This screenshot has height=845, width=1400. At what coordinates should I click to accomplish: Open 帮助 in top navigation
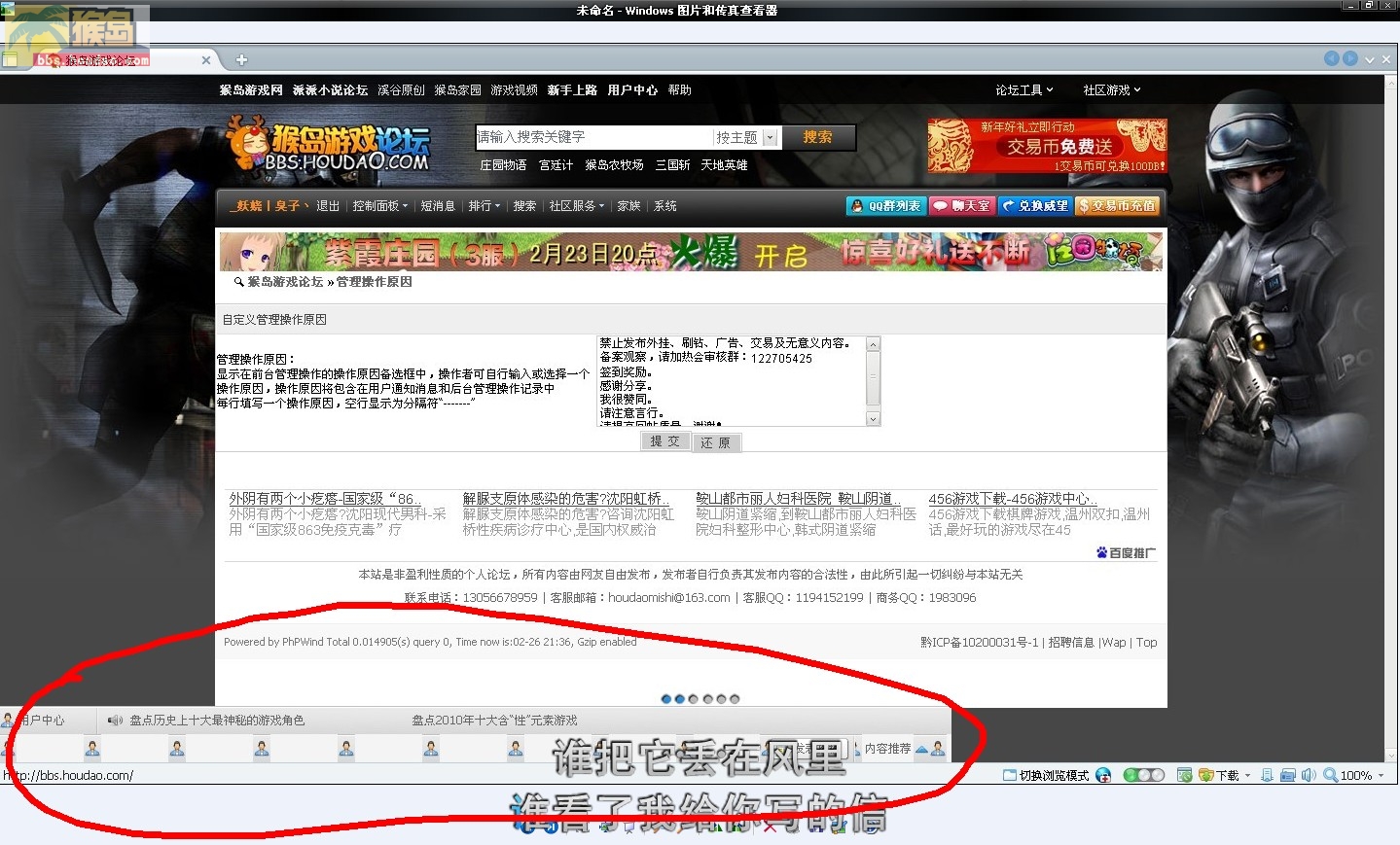679,89
